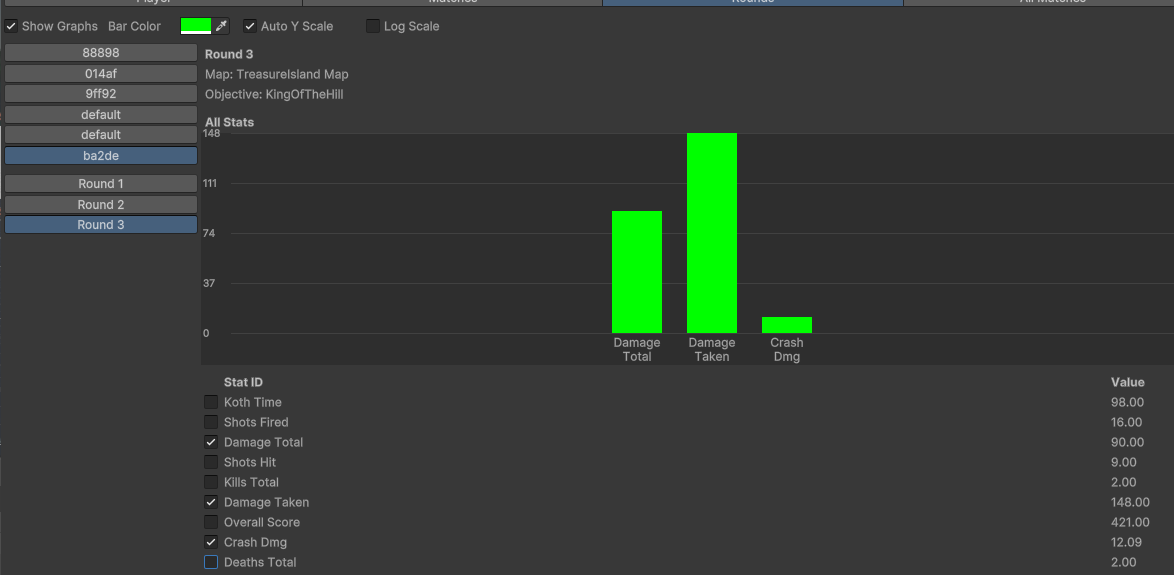The image size is (1174, 575).
Task: Switch to Round 2
Action: (101, 204)
